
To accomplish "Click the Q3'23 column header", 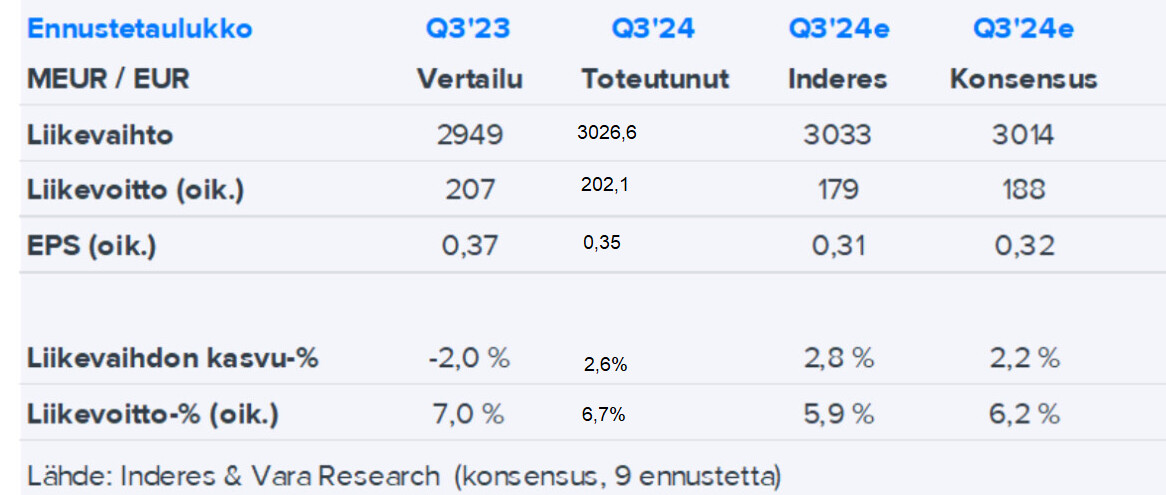I will coord(468,29).
